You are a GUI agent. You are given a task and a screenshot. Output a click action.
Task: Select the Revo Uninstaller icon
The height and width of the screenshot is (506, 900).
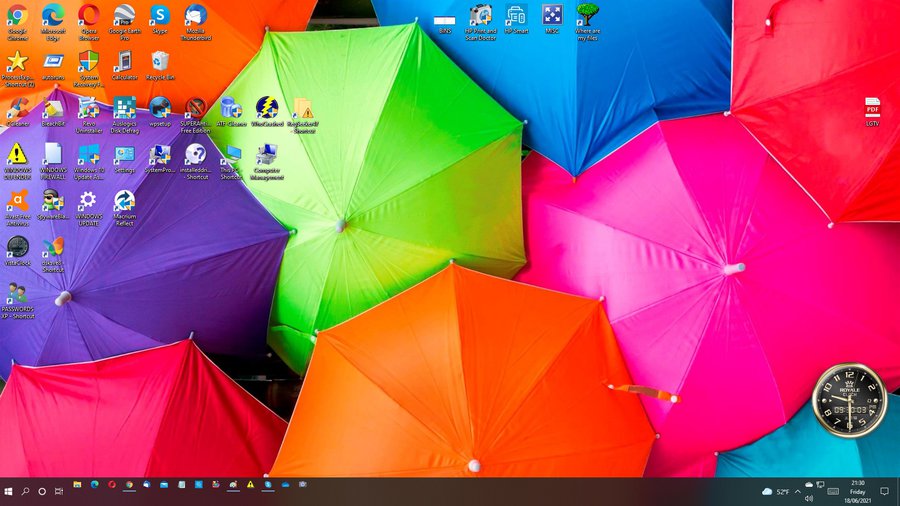(89, 115)
